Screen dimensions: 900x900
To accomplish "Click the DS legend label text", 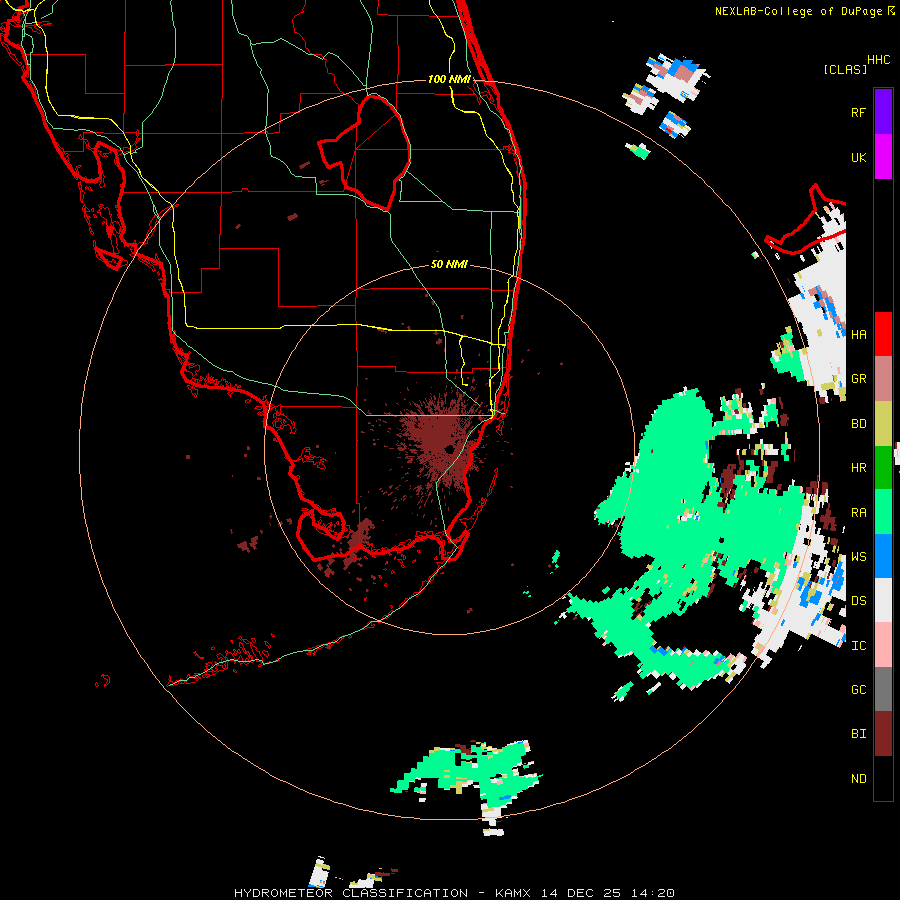I will click(x=858, y=601).
